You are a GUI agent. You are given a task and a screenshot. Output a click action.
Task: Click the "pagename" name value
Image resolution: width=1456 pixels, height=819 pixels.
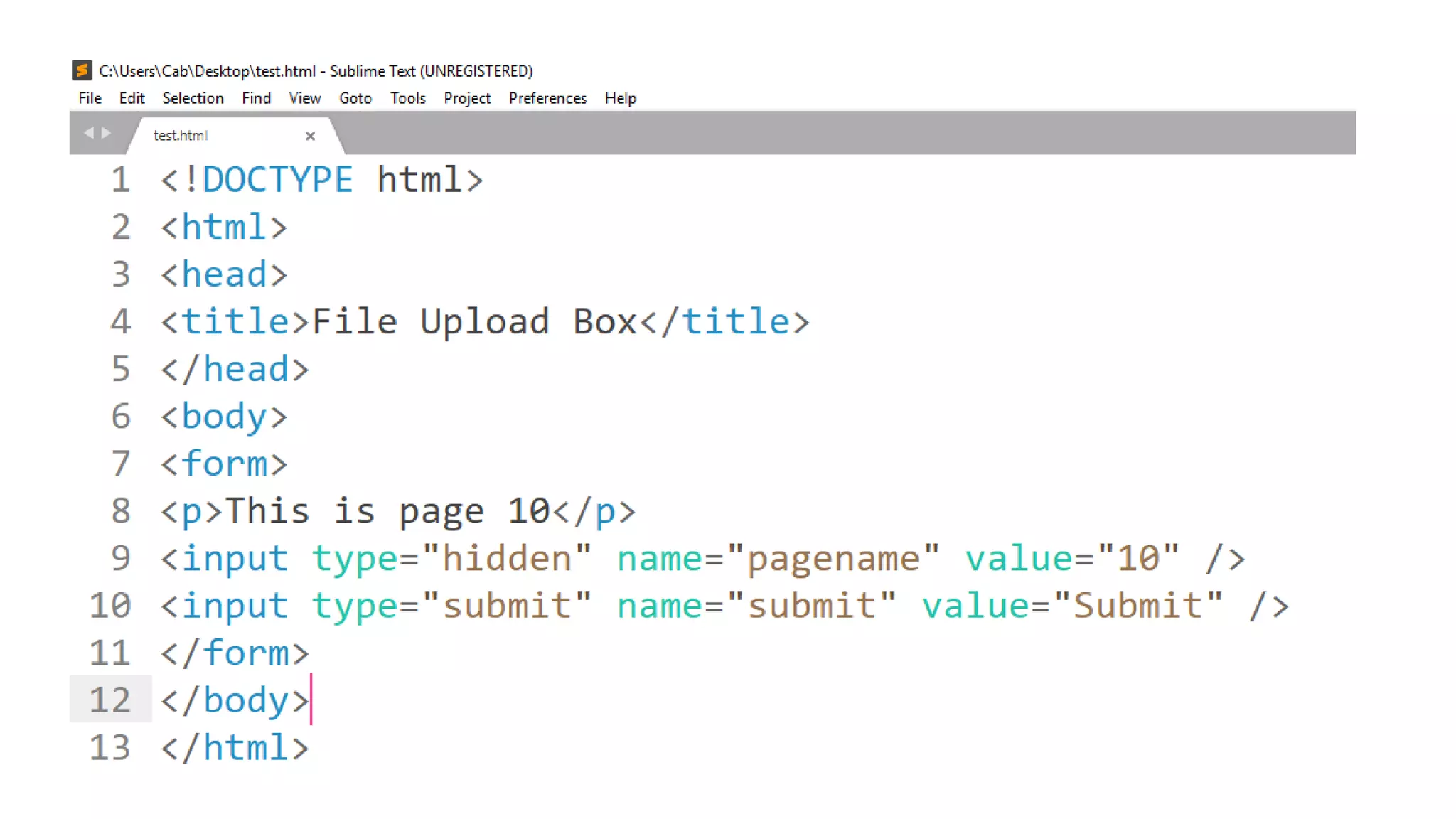tap(833, 559)
